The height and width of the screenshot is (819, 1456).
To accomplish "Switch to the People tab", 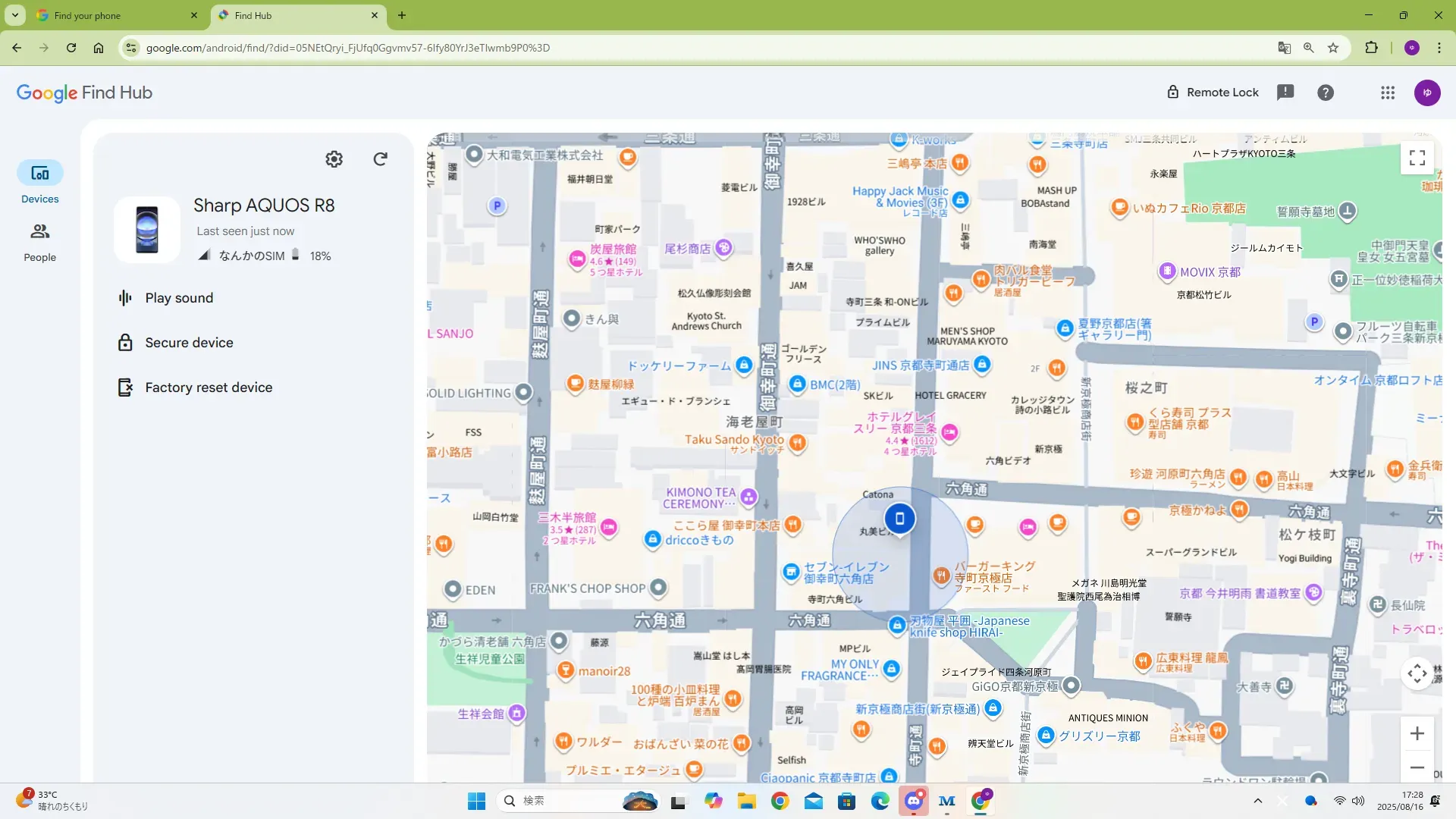I will (x=39, y=243).
